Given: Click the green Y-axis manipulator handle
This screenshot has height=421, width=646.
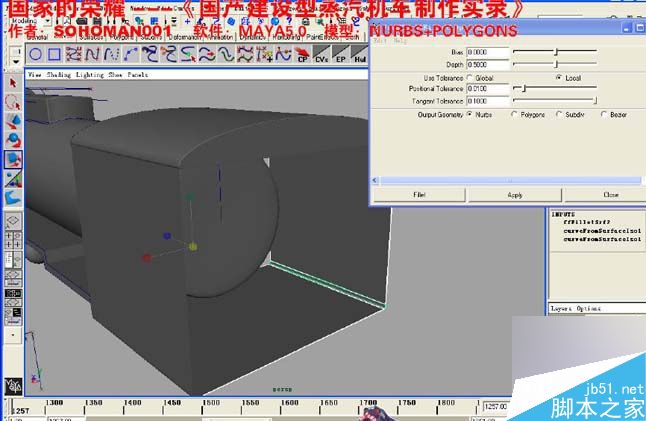Looking at the screenshot, I should 190,197.
